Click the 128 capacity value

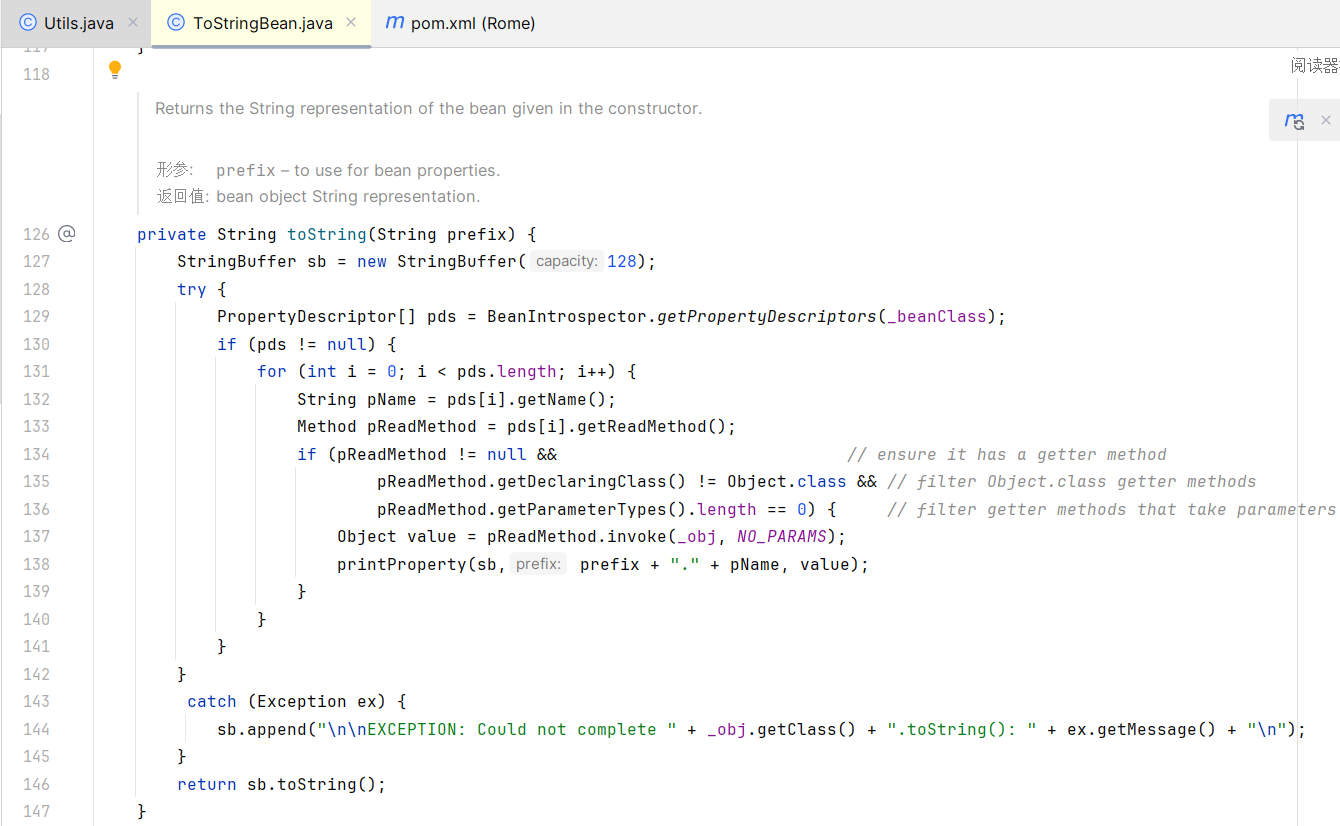point(622,261)
